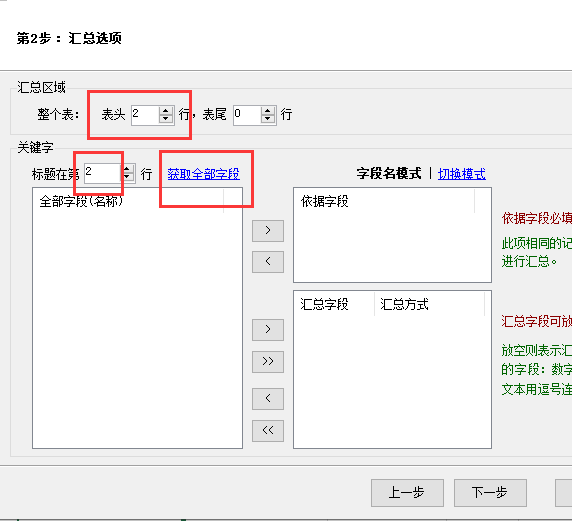
Task: Go back with 上一步 button
Action: [x=407, y=493]
